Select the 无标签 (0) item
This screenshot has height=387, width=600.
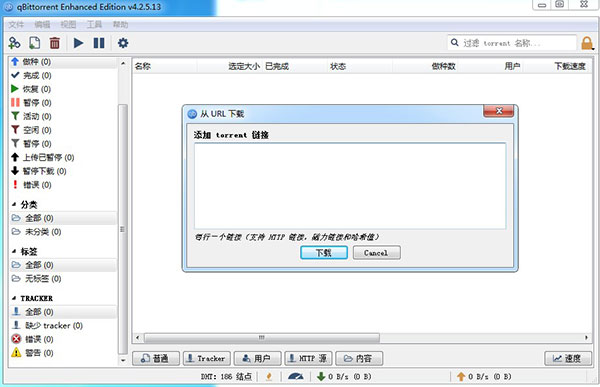pos(63,279)
